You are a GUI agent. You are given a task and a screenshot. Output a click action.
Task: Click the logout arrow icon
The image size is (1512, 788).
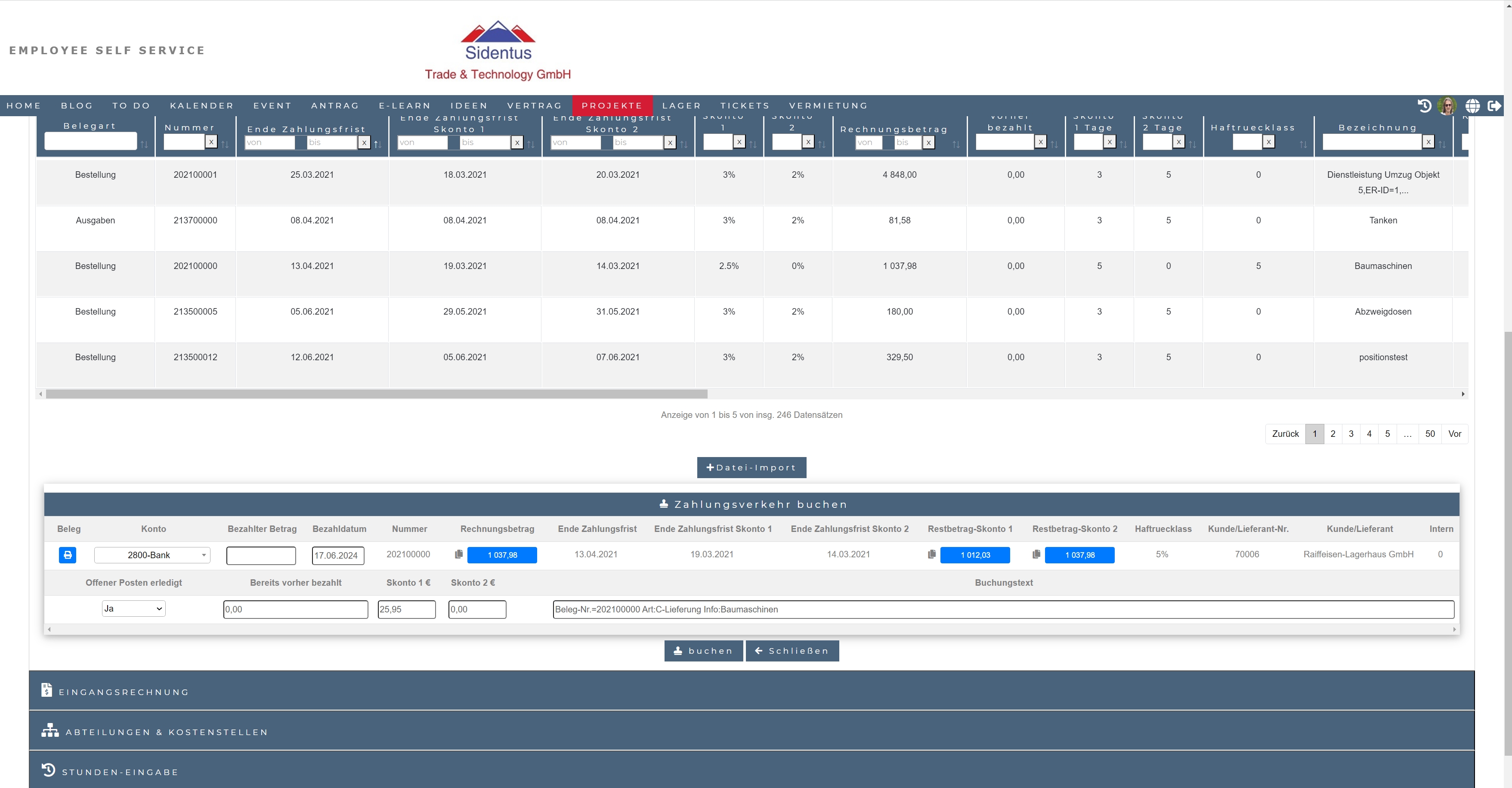[x=1494, y=105]
